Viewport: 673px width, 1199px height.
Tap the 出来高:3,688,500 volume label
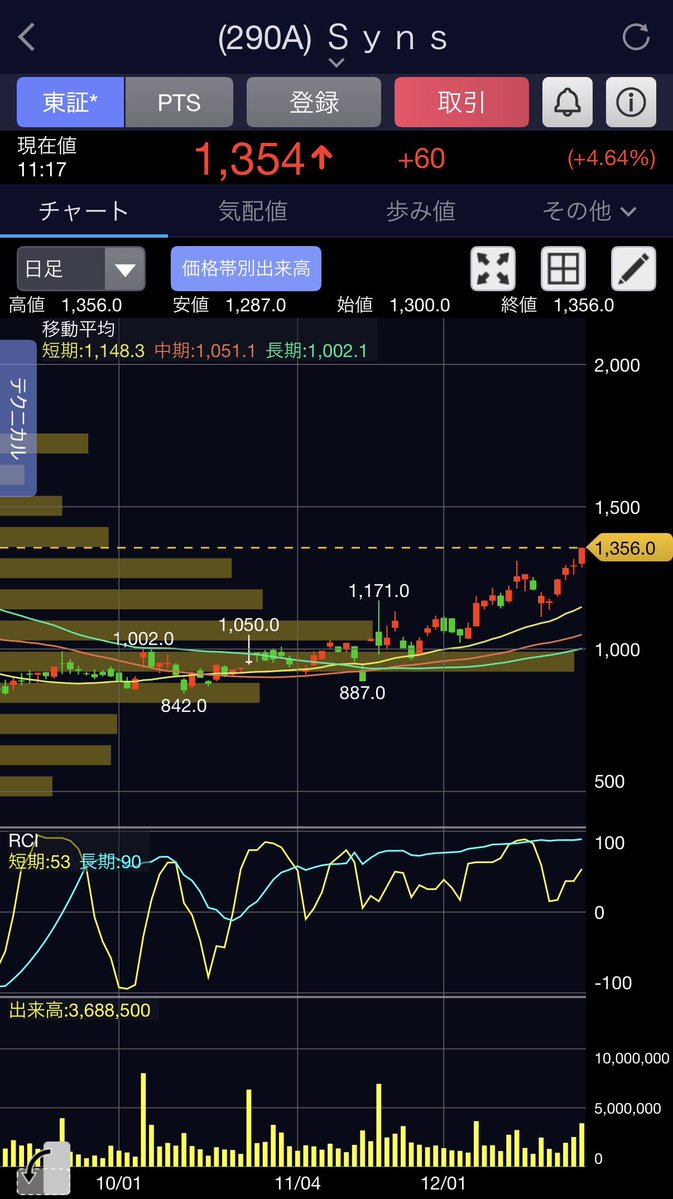[80, 1010]
